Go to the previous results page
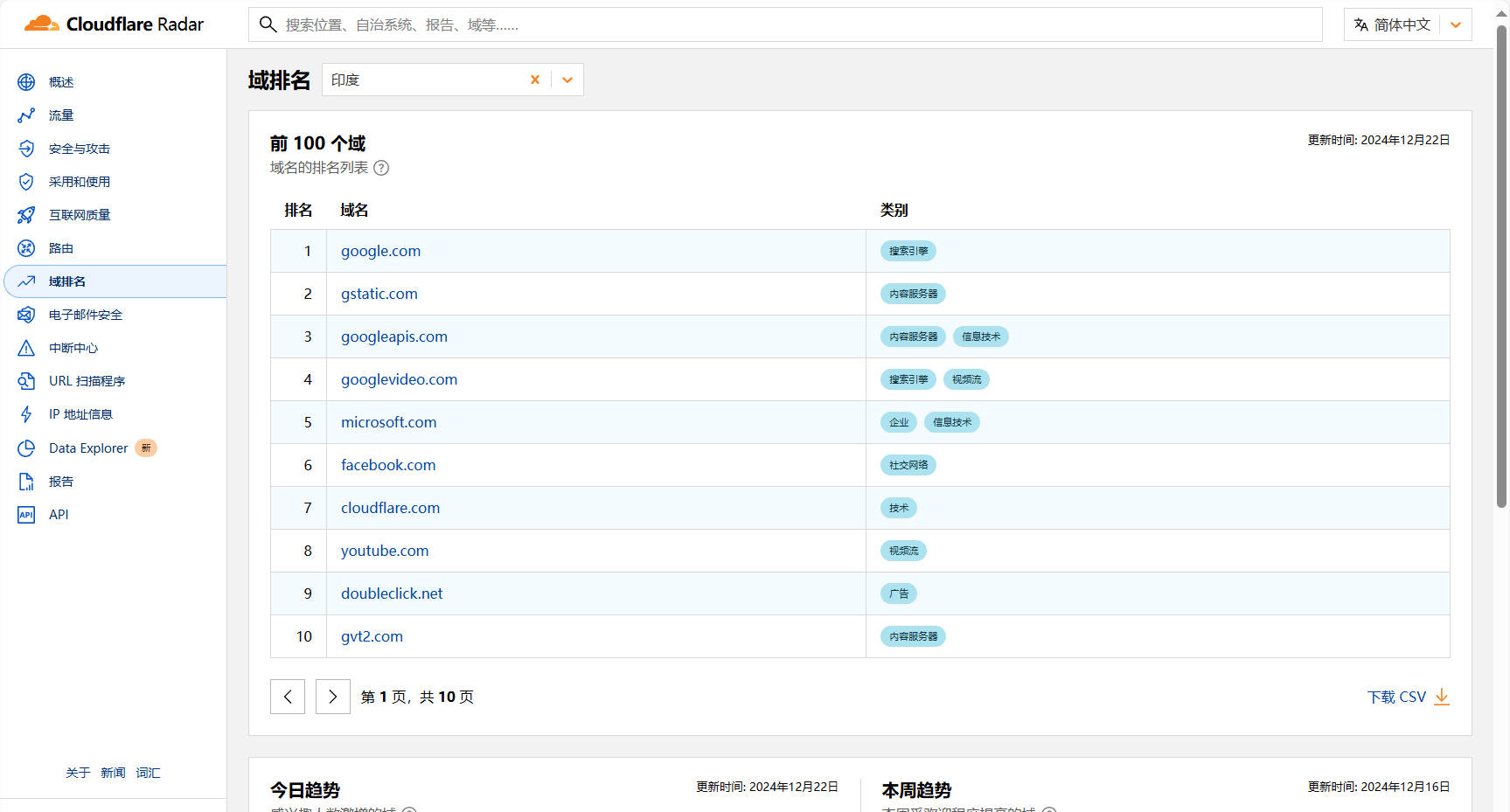This screenshot has height=812, width=1510. (x=288, y=697)
